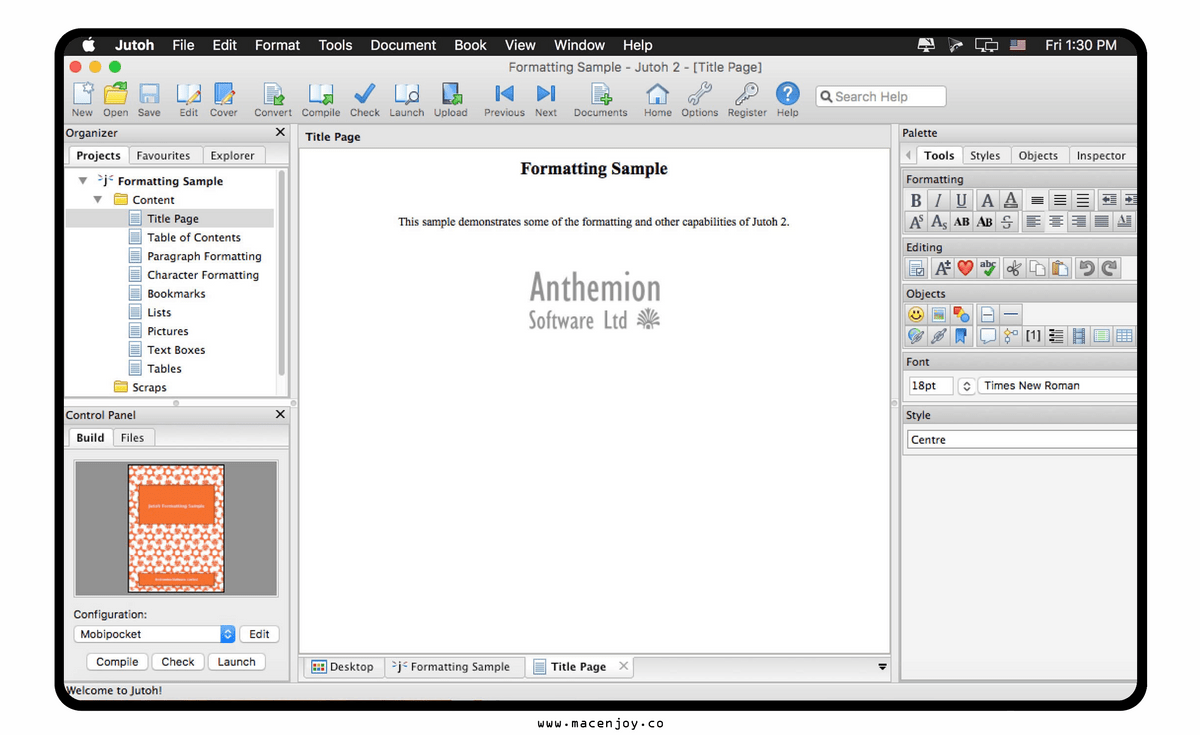The image size is (1200, 735).
Task: Insert a horizontal rule from Objects
Action: point(1011,314)
